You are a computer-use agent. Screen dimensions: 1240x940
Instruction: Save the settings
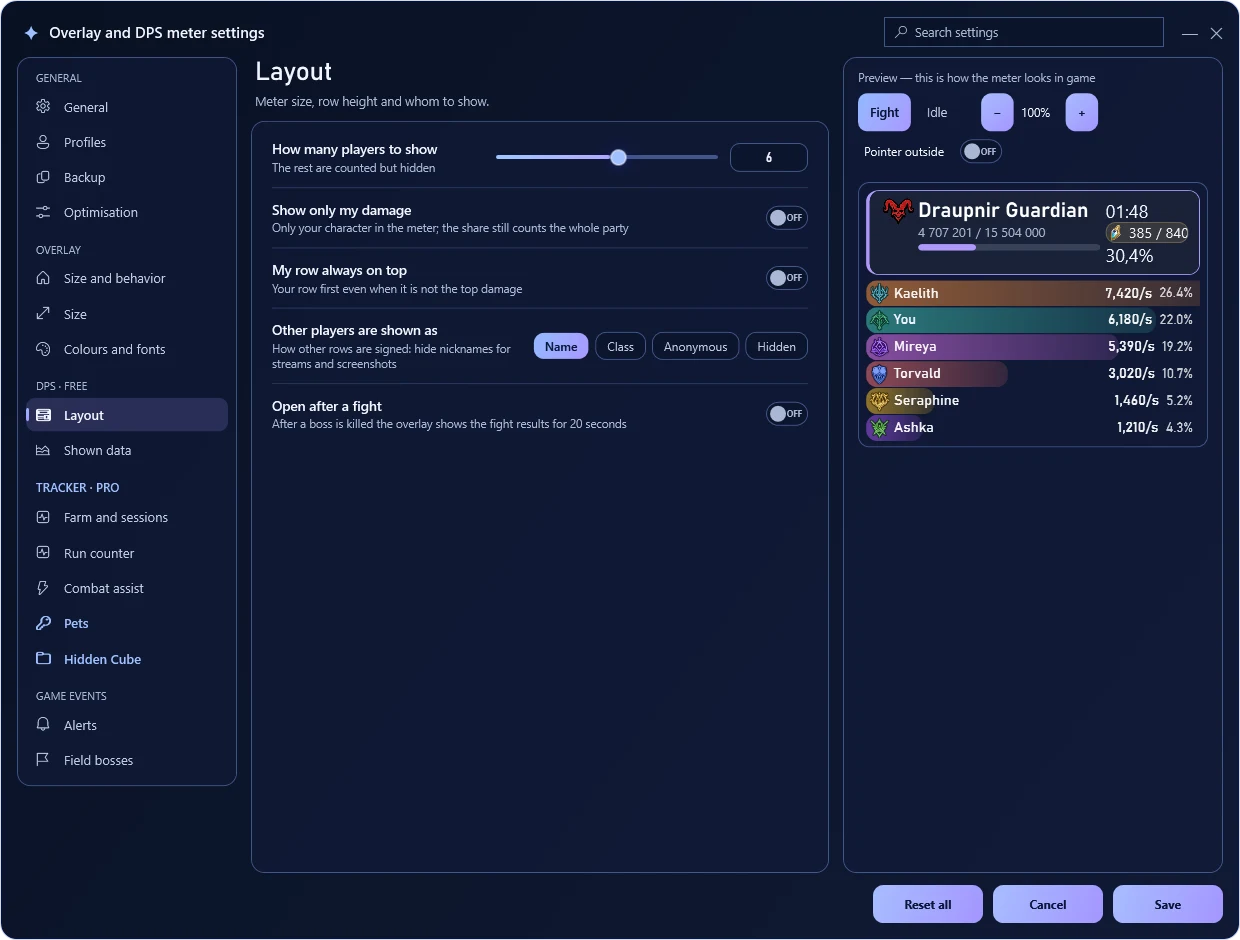1168,904
